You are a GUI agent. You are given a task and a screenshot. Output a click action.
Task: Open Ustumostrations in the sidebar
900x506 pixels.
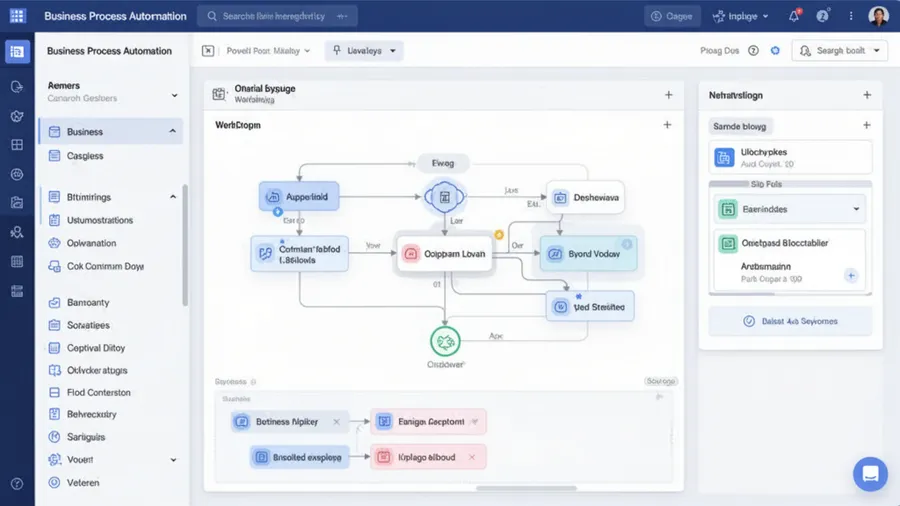pyautogui.click(x=100, y=220)
